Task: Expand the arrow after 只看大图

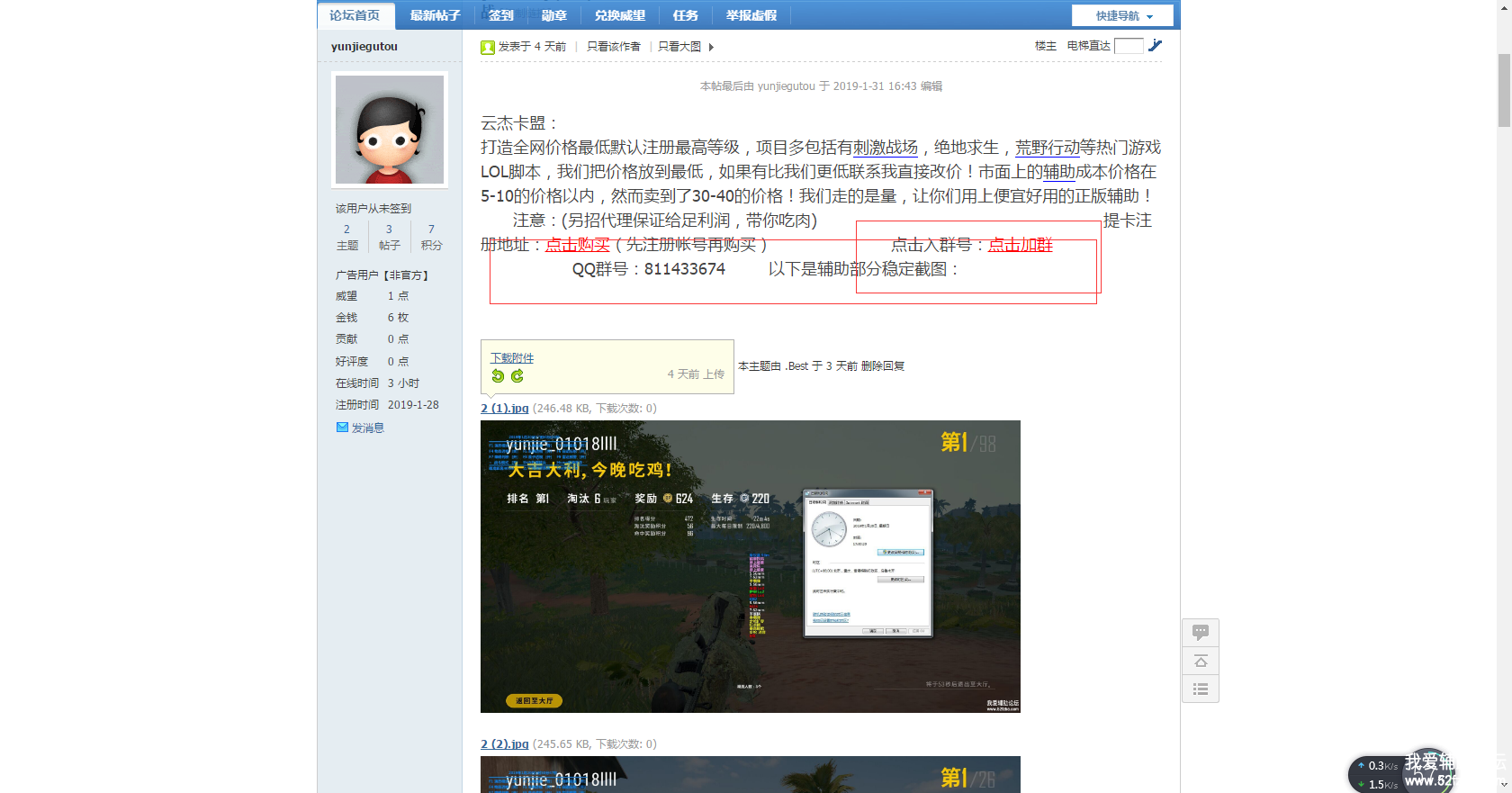Action: coord(711,47)
